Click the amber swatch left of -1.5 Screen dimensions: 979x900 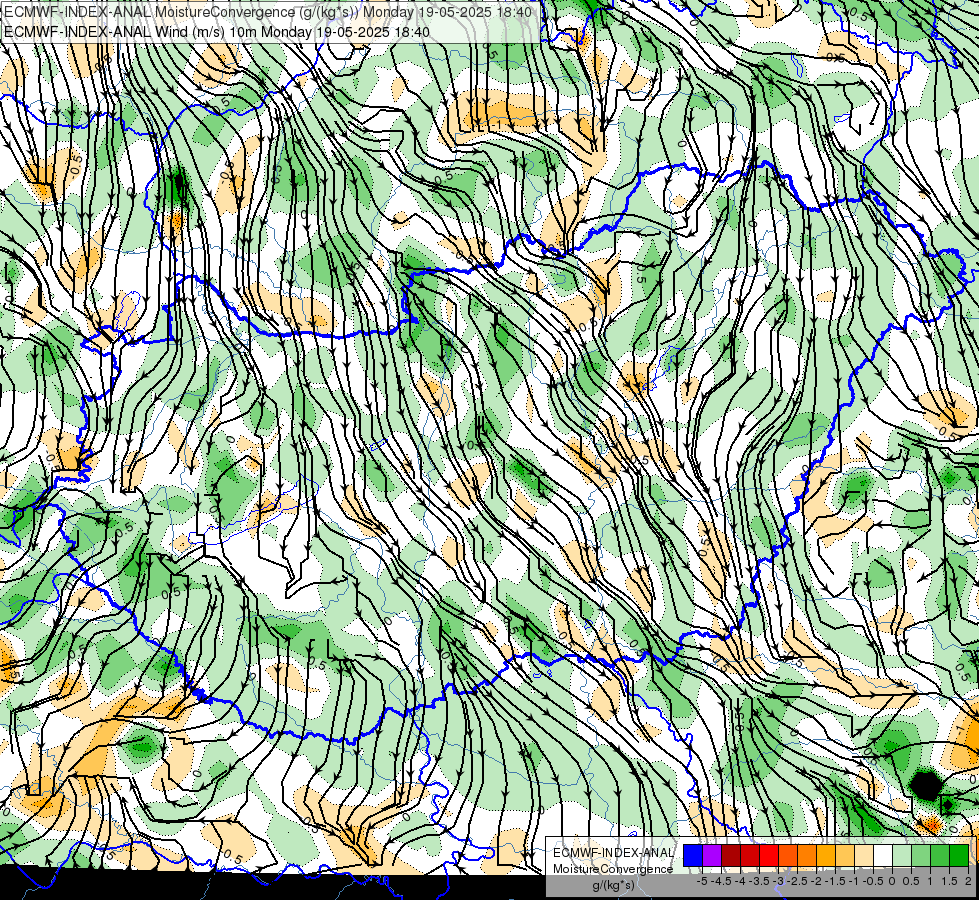826,856
